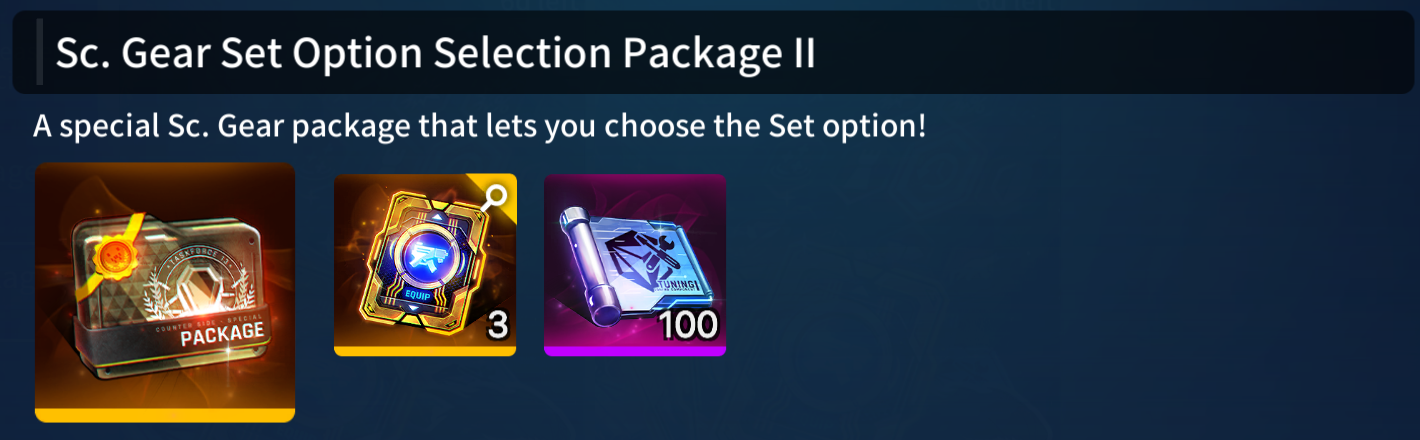
Task: Click the purple rarity bar under the tuning item
Action: click(x=635, y=351)
